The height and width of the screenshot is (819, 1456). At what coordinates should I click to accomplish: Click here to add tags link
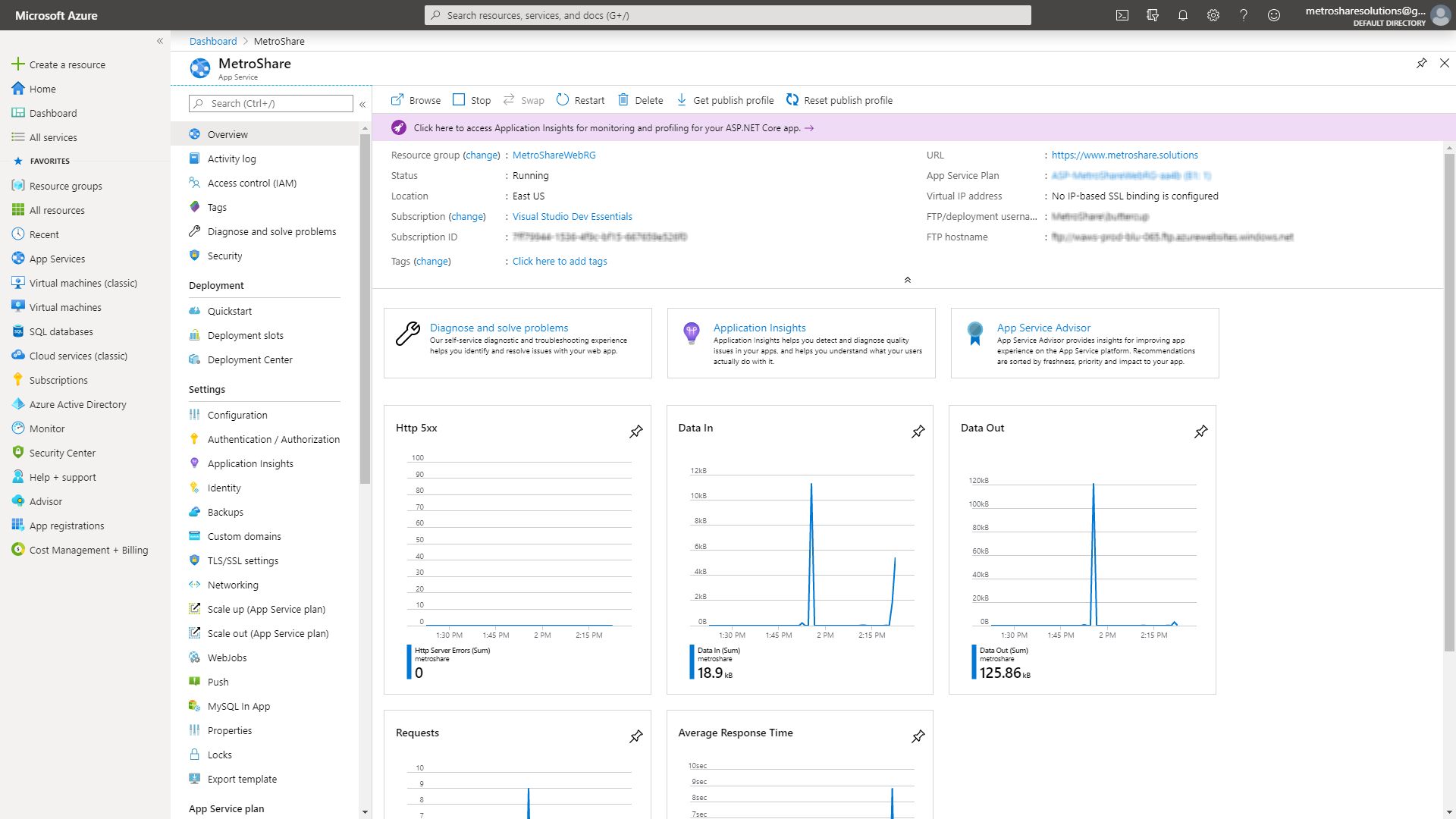click(x=560, y=261)
